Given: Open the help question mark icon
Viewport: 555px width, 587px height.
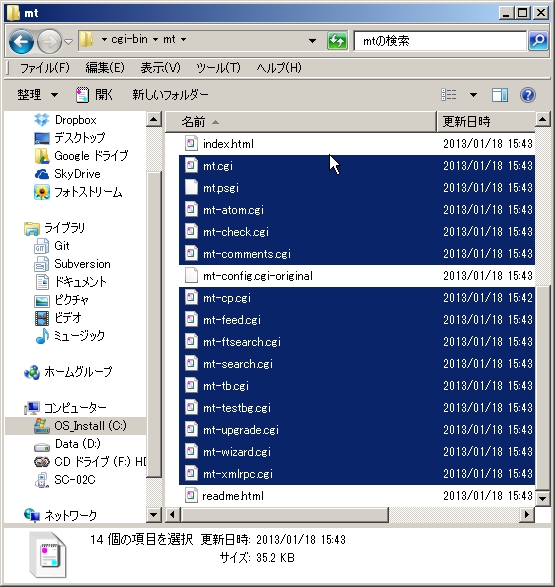Looking at the screenshot, I should click(x=528, y=95).
